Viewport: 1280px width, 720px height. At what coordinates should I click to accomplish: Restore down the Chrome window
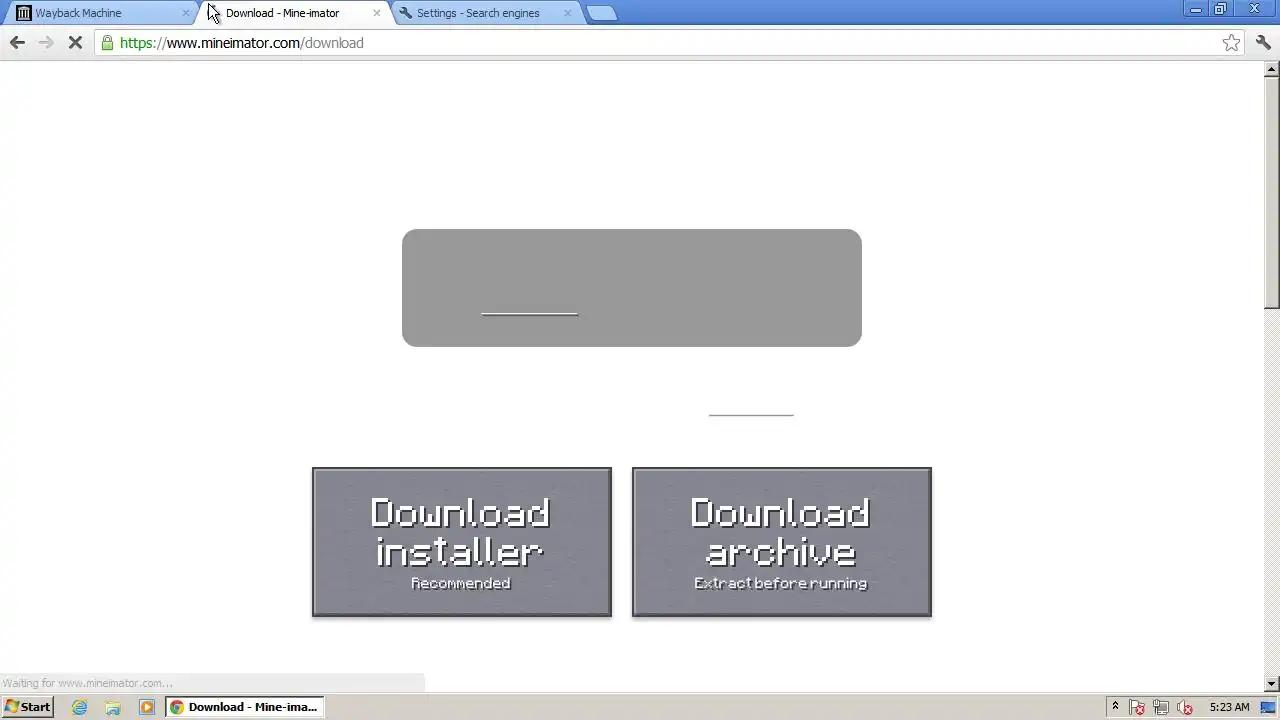1220,9
